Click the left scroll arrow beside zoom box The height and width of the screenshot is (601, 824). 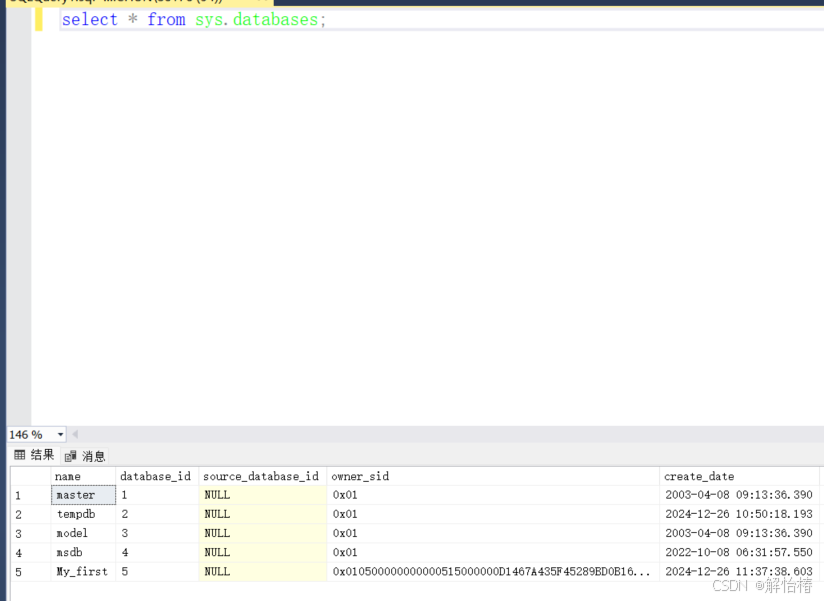point(75,434)
